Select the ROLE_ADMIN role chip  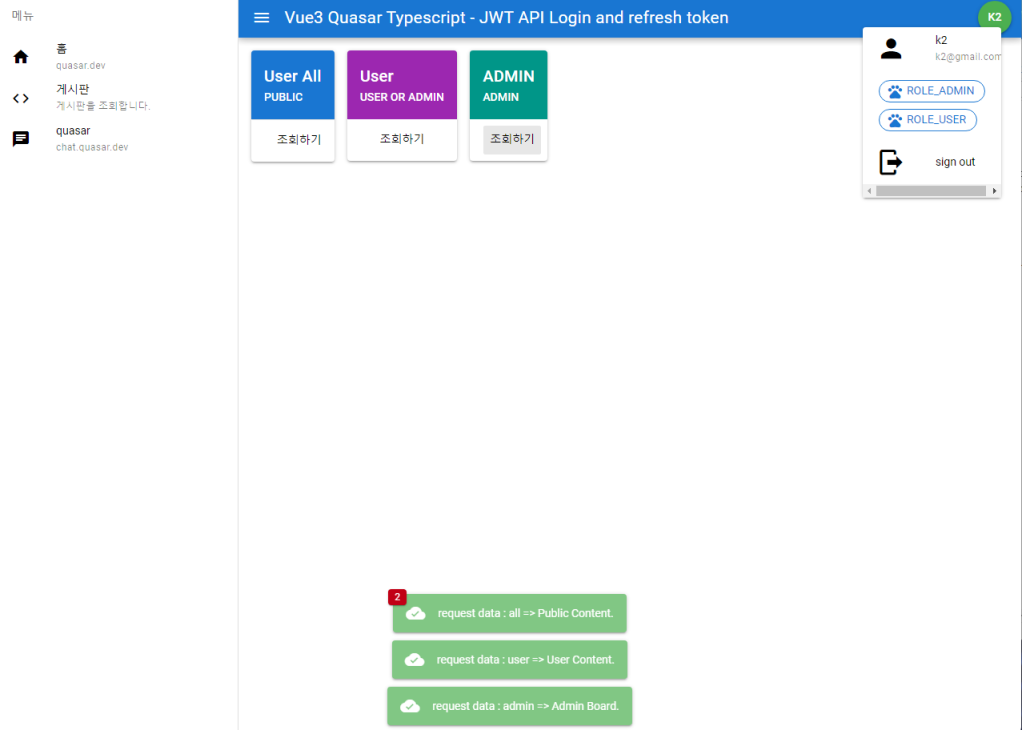click(x=931, y=91)
